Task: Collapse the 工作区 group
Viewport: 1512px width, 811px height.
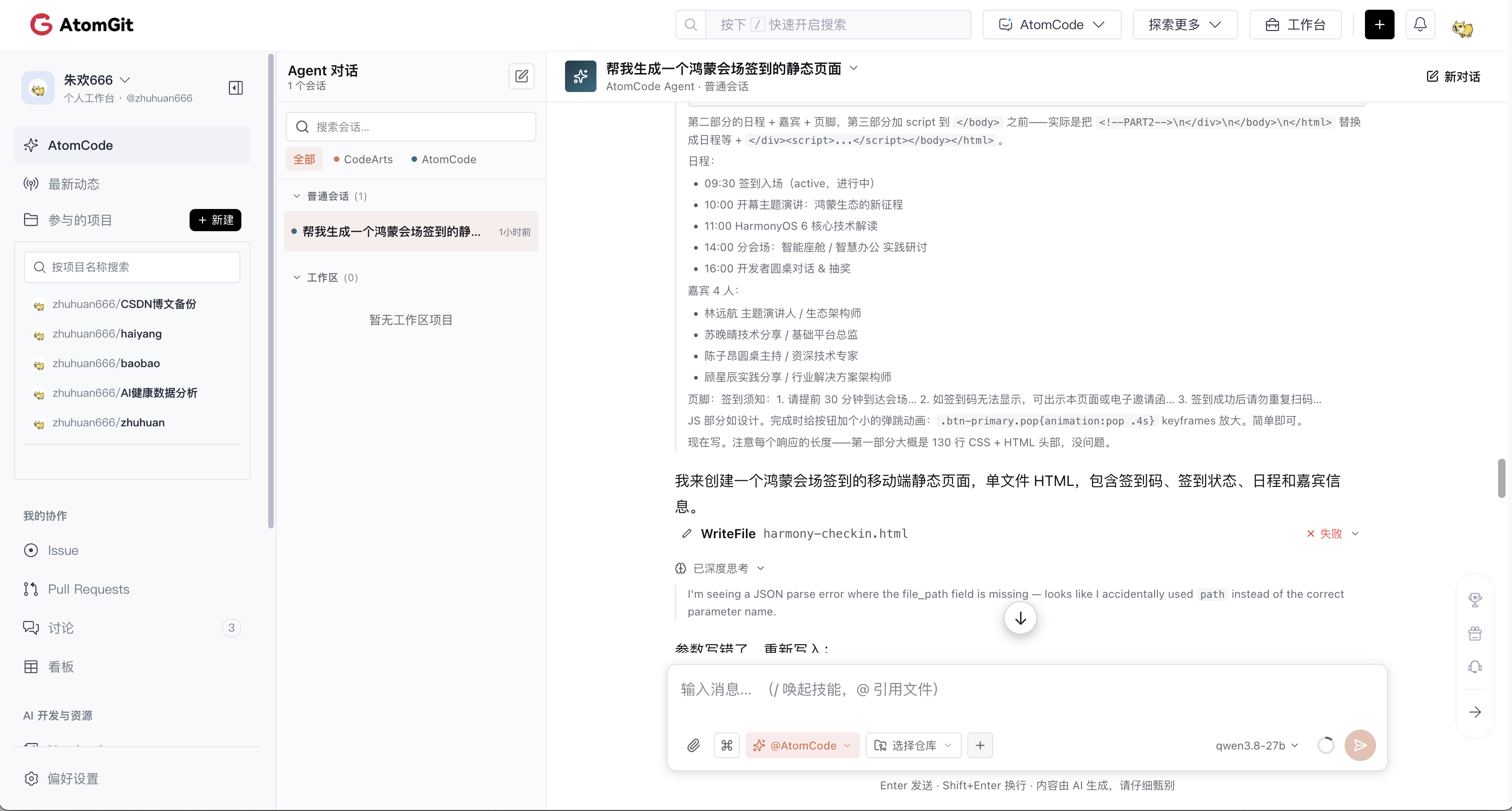Action: coord(296,277)
